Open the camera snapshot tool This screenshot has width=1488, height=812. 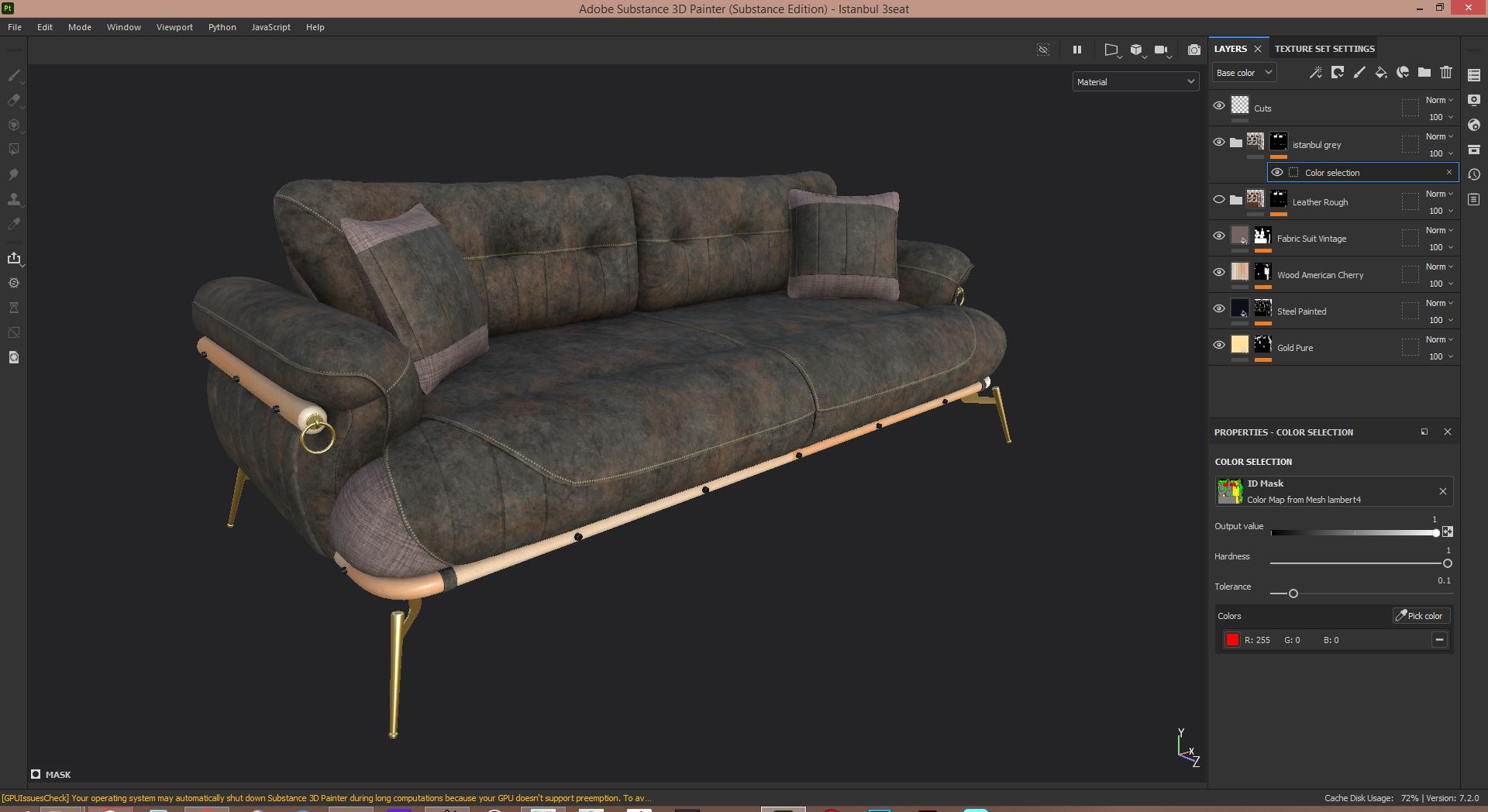point(1194,50)
